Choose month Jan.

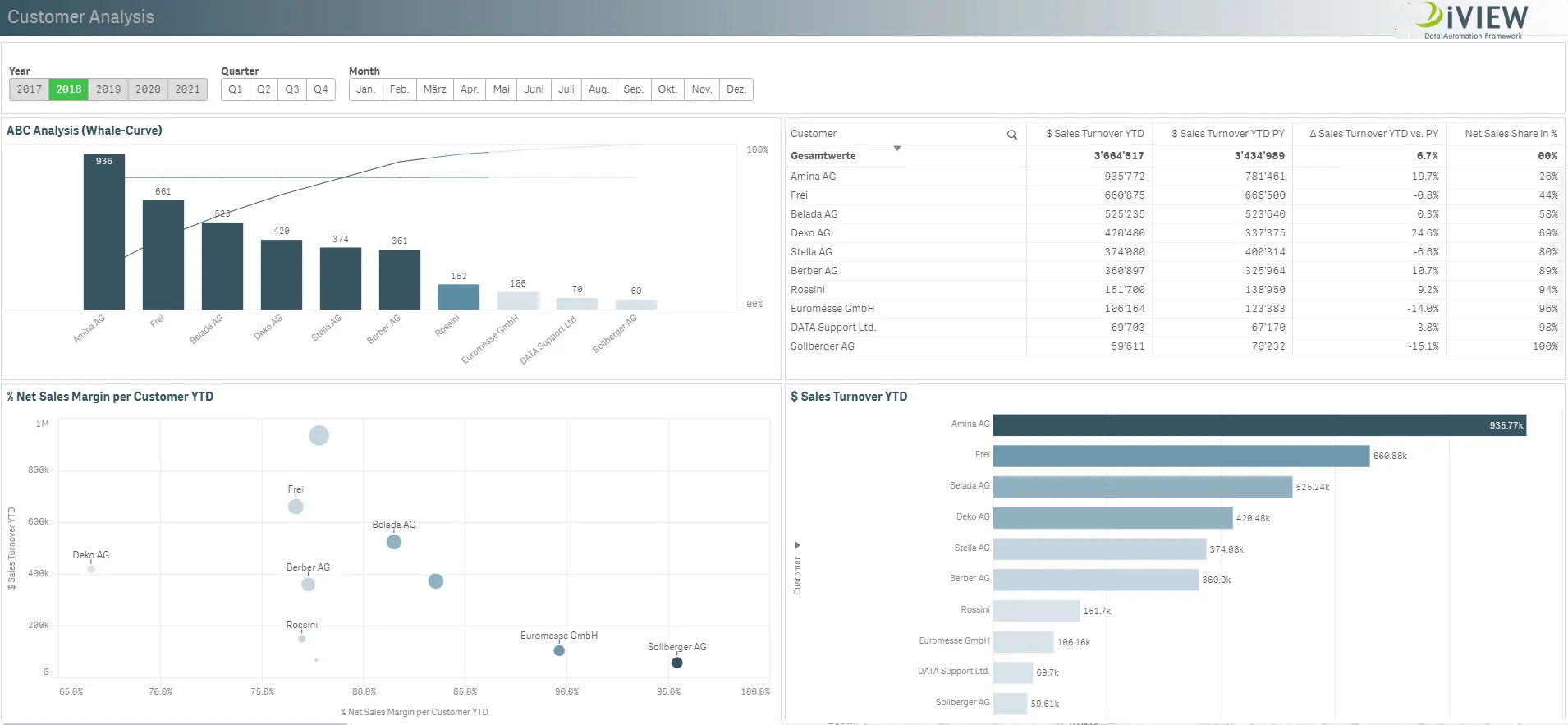click(366, 89)
